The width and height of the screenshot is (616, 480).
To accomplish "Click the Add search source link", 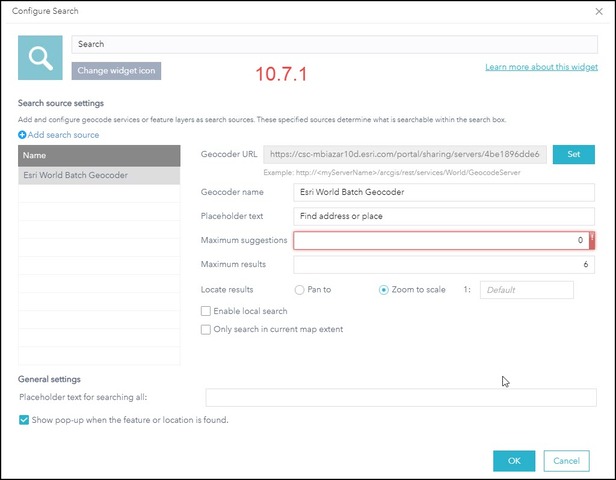I will coord(63,135).
